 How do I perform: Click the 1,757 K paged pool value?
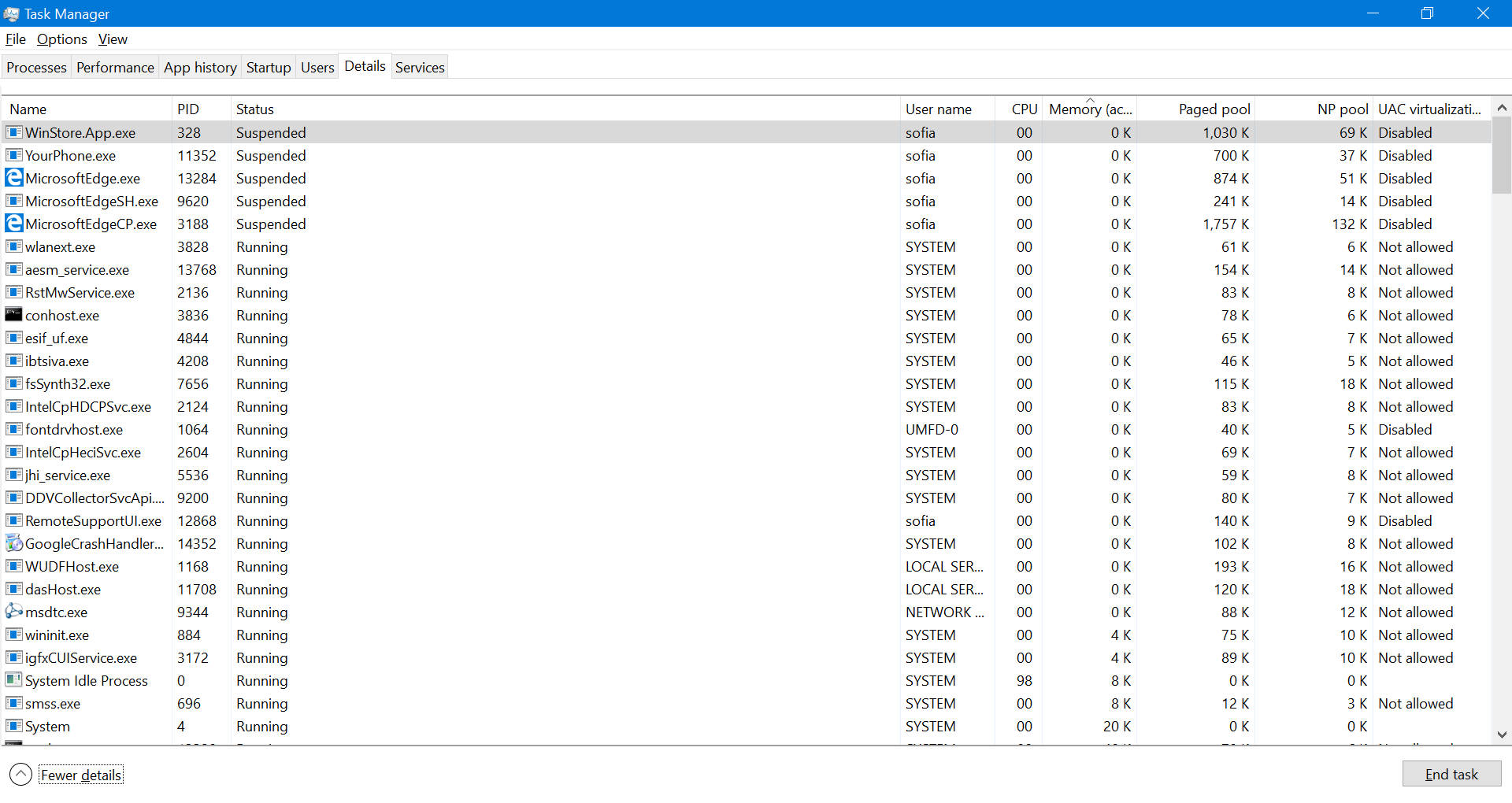click(x=1225, y=224)
